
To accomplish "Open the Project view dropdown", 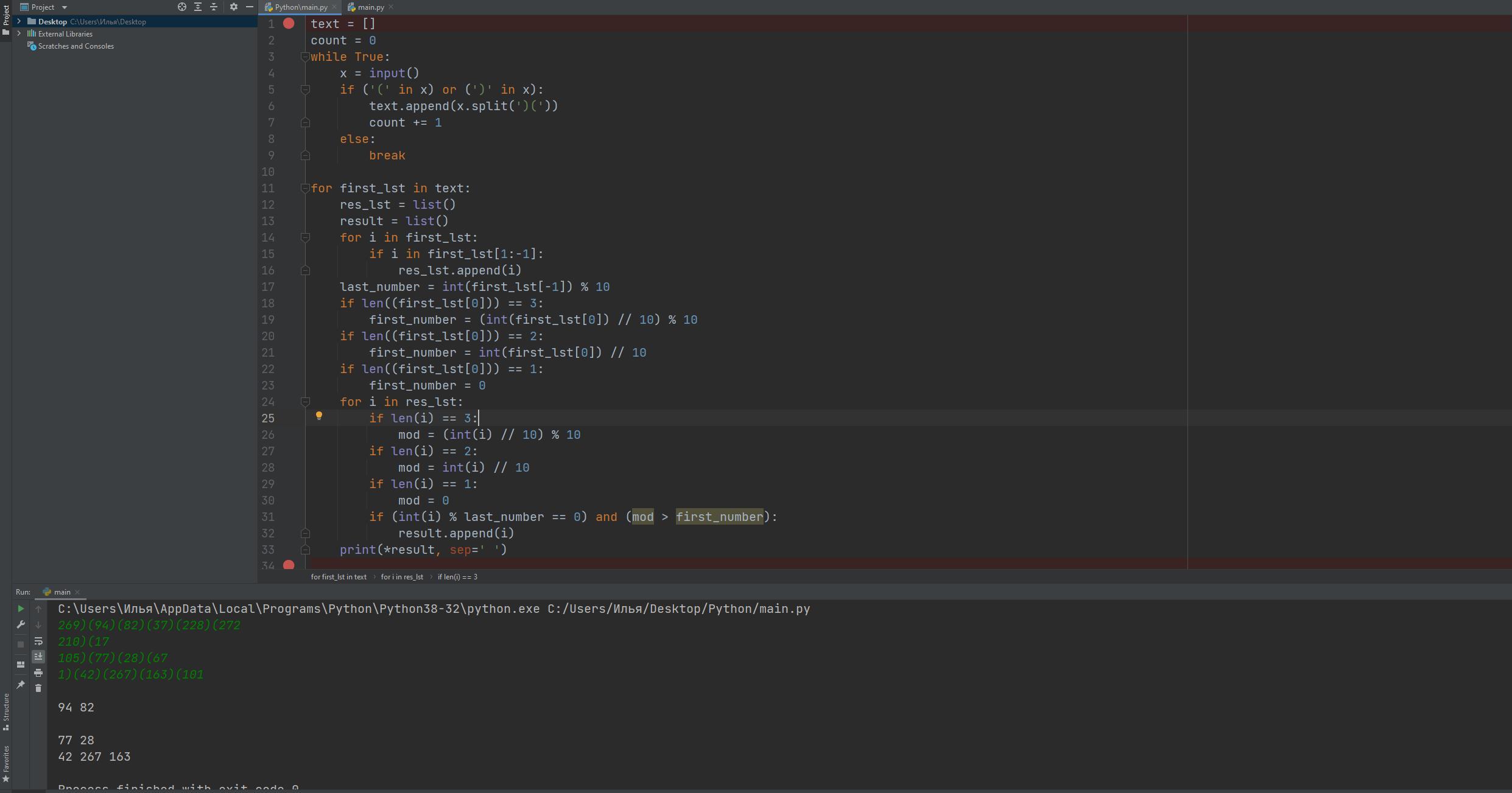I will coord(64,7).
